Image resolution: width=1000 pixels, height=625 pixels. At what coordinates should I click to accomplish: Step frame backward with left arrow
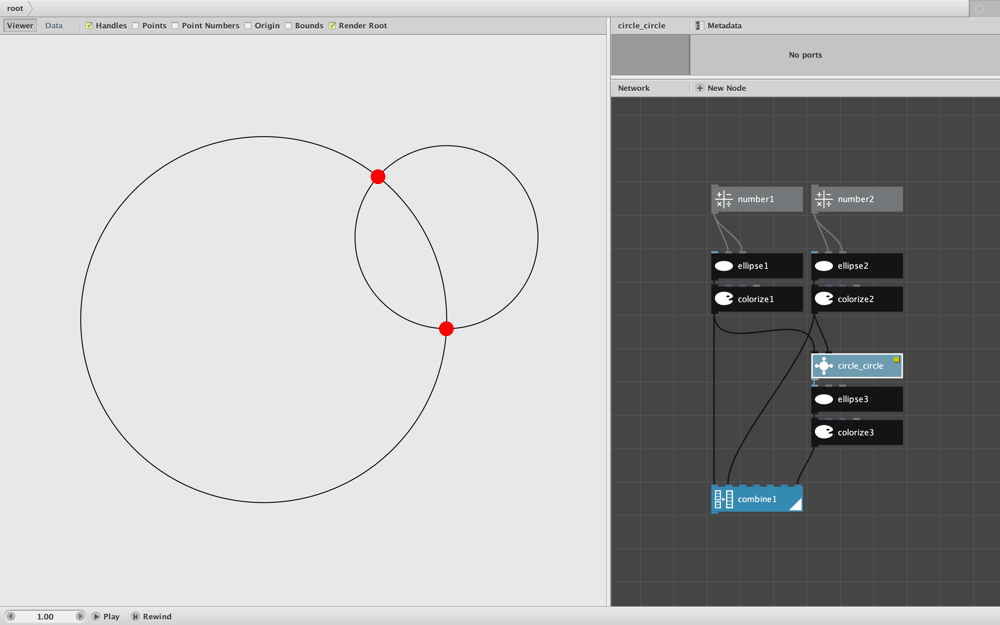pos(10,617)
